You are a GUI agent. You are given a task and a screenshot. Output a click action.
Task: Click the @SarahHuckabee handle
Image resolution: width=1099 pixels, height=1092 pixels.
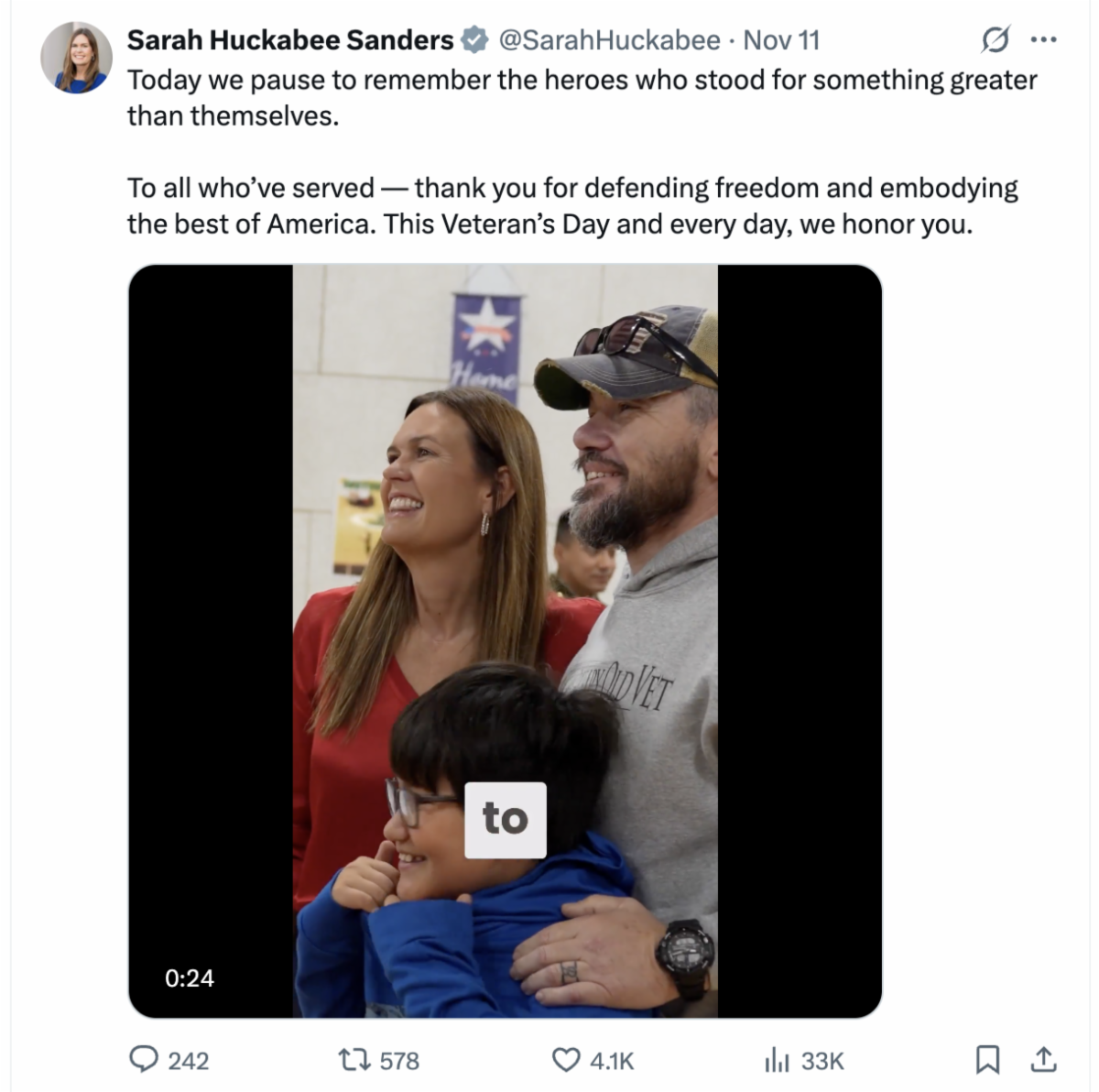coord(609,40)
